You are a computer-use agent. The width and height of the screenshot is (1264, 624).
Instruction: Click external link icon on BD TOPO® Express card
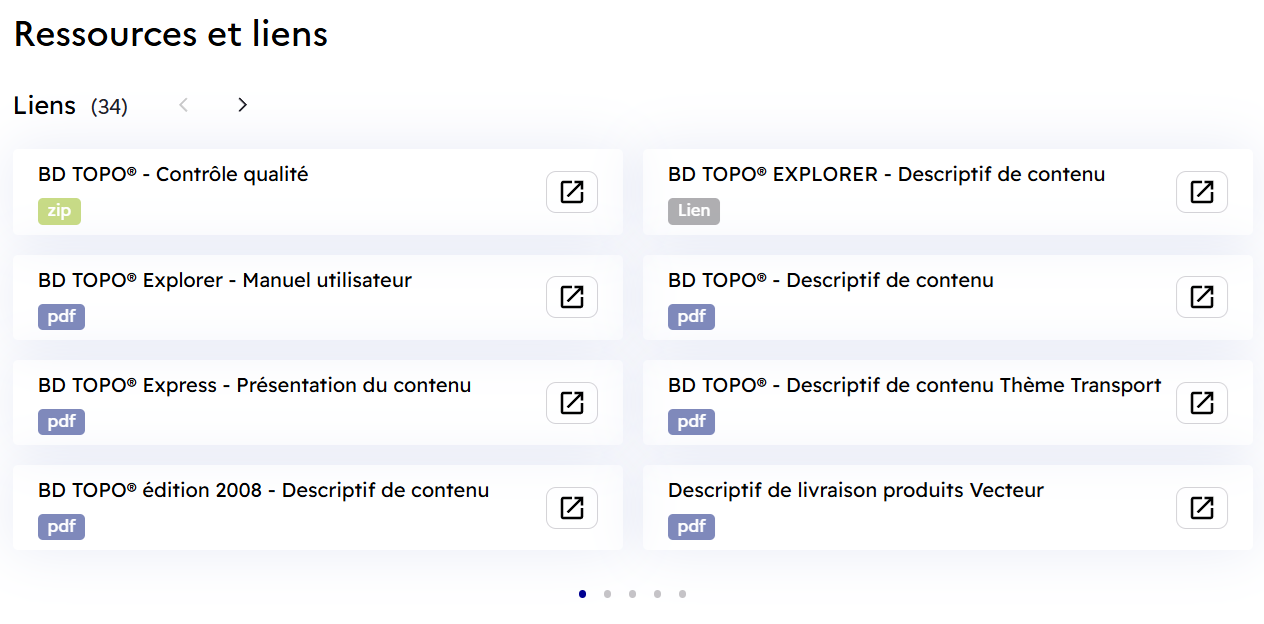(x=571, y=402)
